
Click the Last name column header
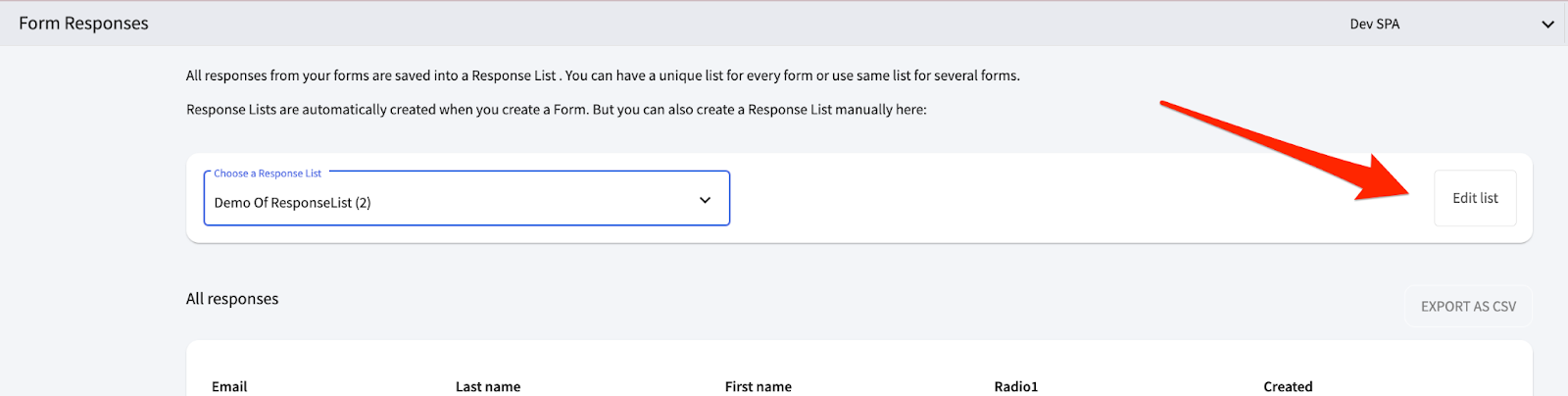(x=488, y=386)
